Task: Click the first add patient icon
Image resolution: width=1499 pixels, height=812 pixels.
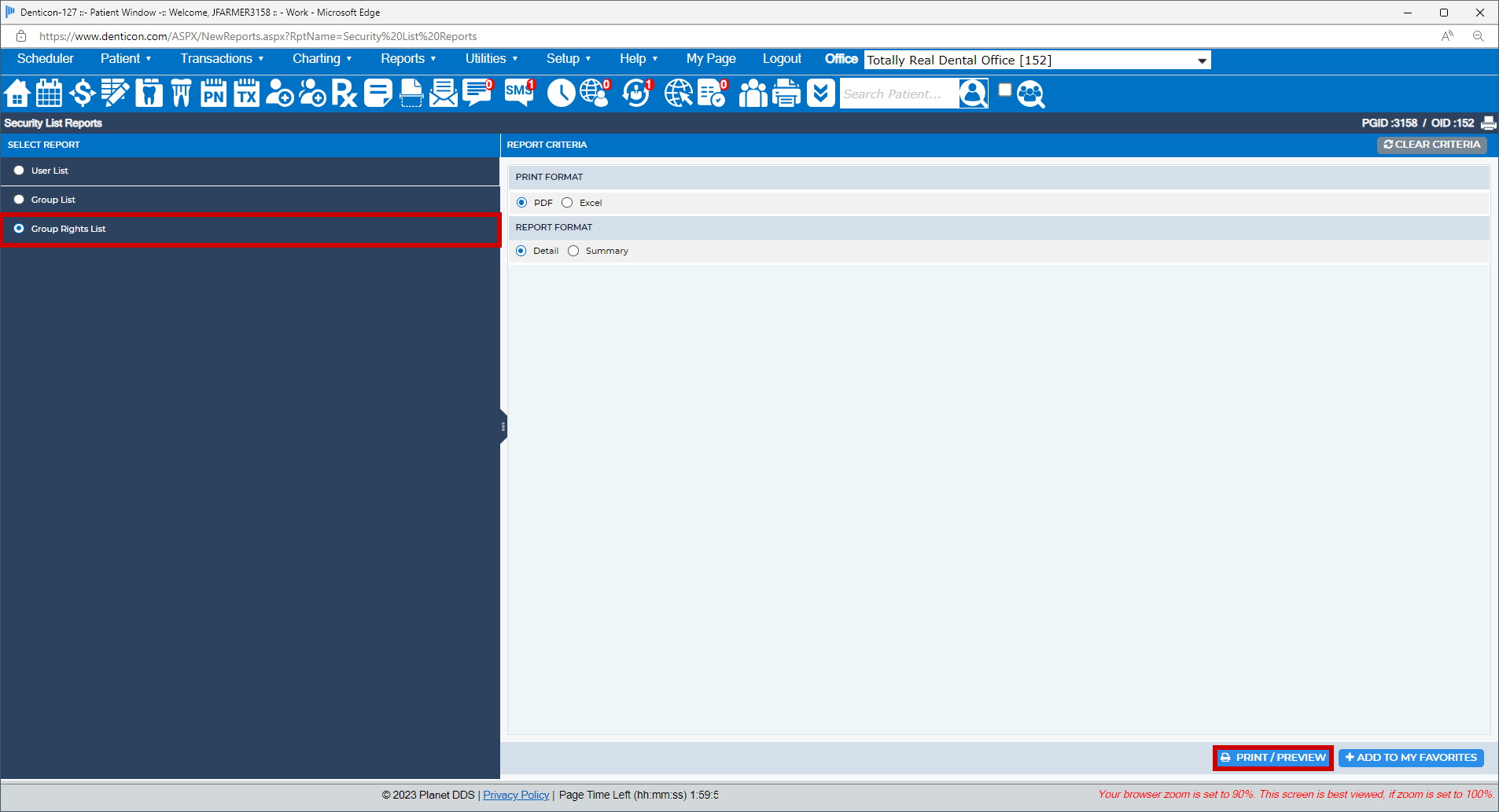Action: click(279, 94)
